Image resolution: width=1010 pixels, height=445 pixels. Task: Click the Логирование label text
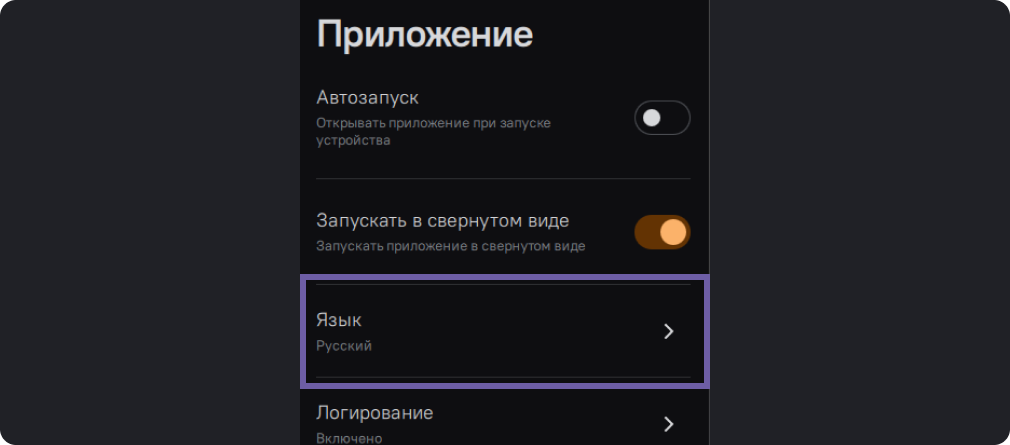(x=375, y=412)
